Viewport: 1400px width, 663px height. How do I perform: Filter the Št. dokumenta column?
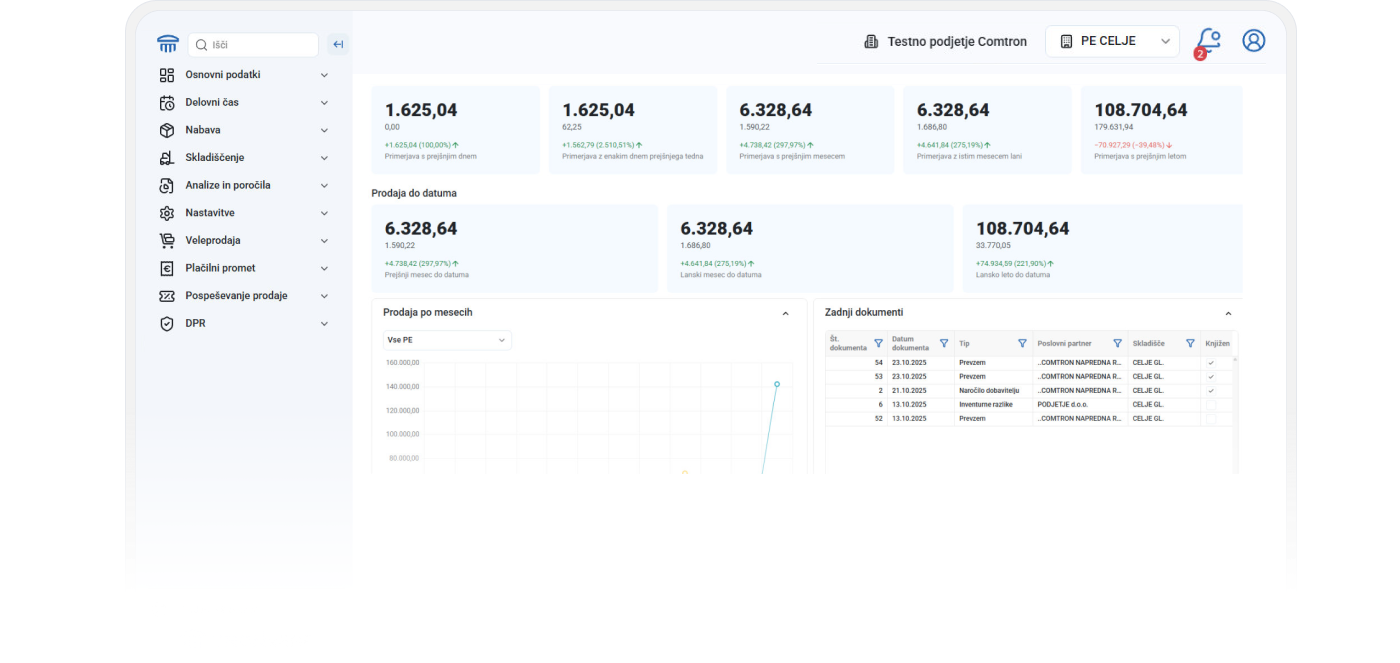coord(878,343)
